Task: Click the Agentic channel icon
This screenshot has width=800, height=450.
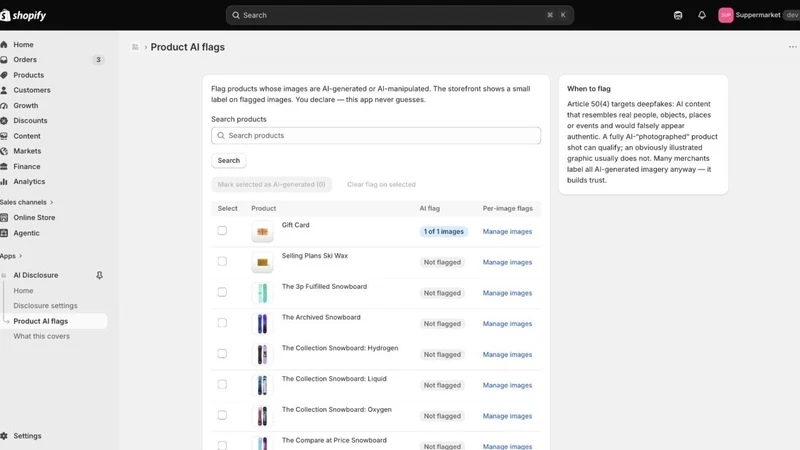Action: click(4, 233)
